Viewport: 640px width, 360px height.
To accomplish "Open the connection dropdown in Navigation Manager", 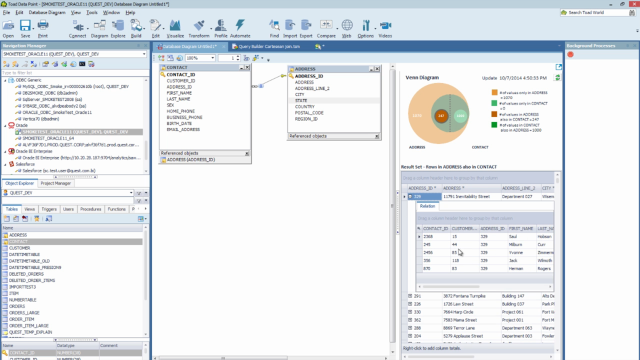I will pyautogui.click(x=144, y=54).
